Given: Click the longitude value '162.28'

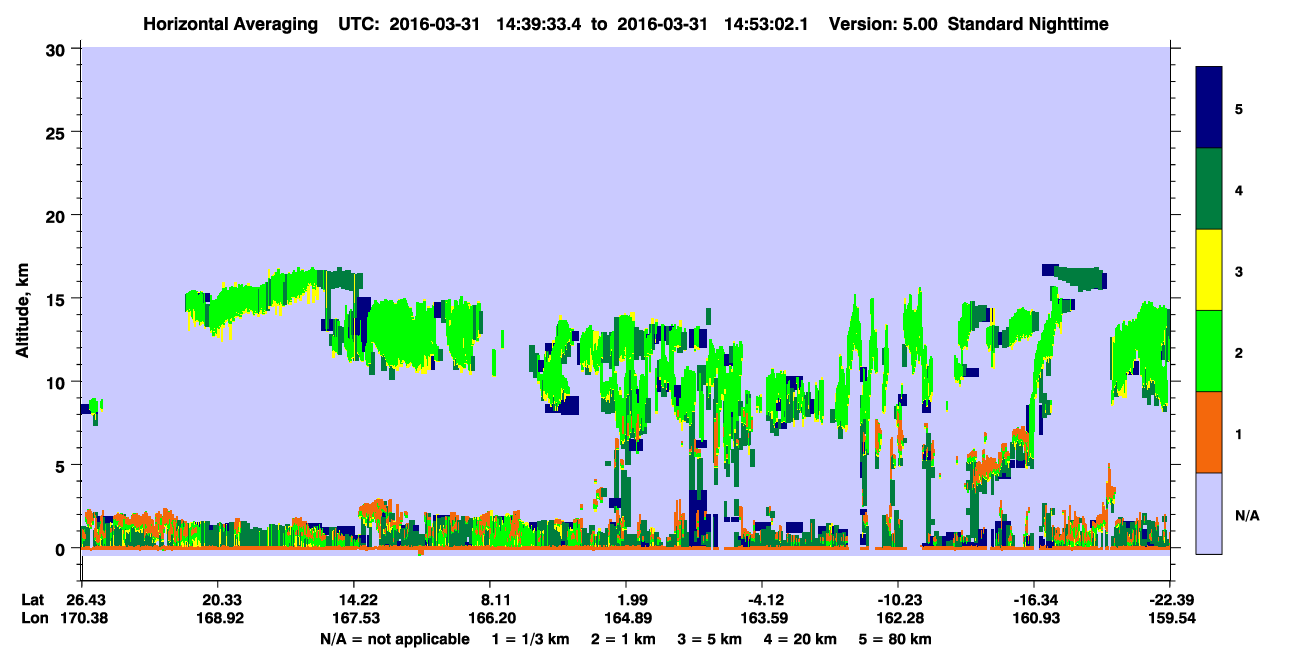Looking at the screenshot, I should pyautogui.click(x=898, y=619).
